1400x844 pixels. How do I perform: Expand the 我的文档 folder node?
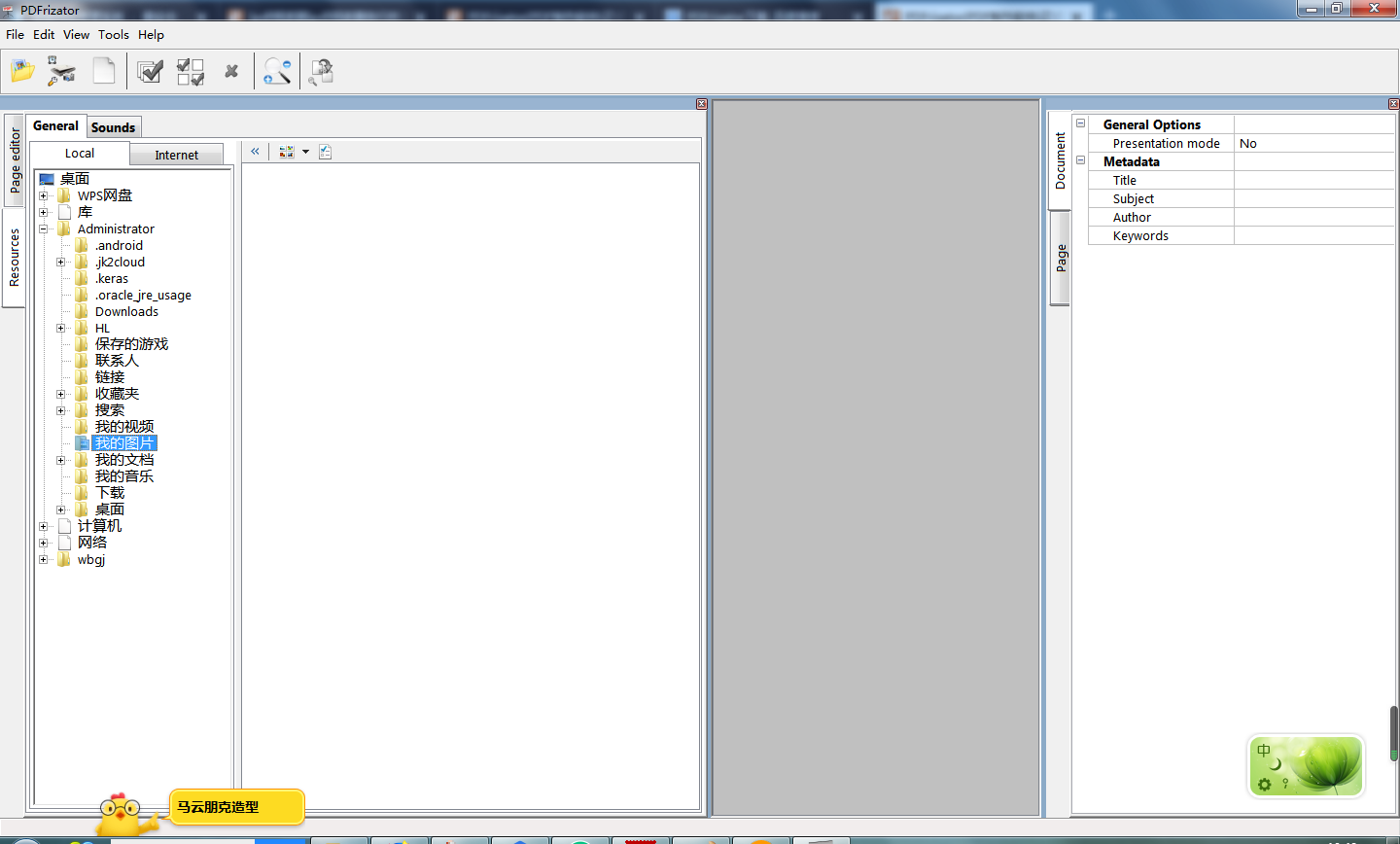[61, 460]
